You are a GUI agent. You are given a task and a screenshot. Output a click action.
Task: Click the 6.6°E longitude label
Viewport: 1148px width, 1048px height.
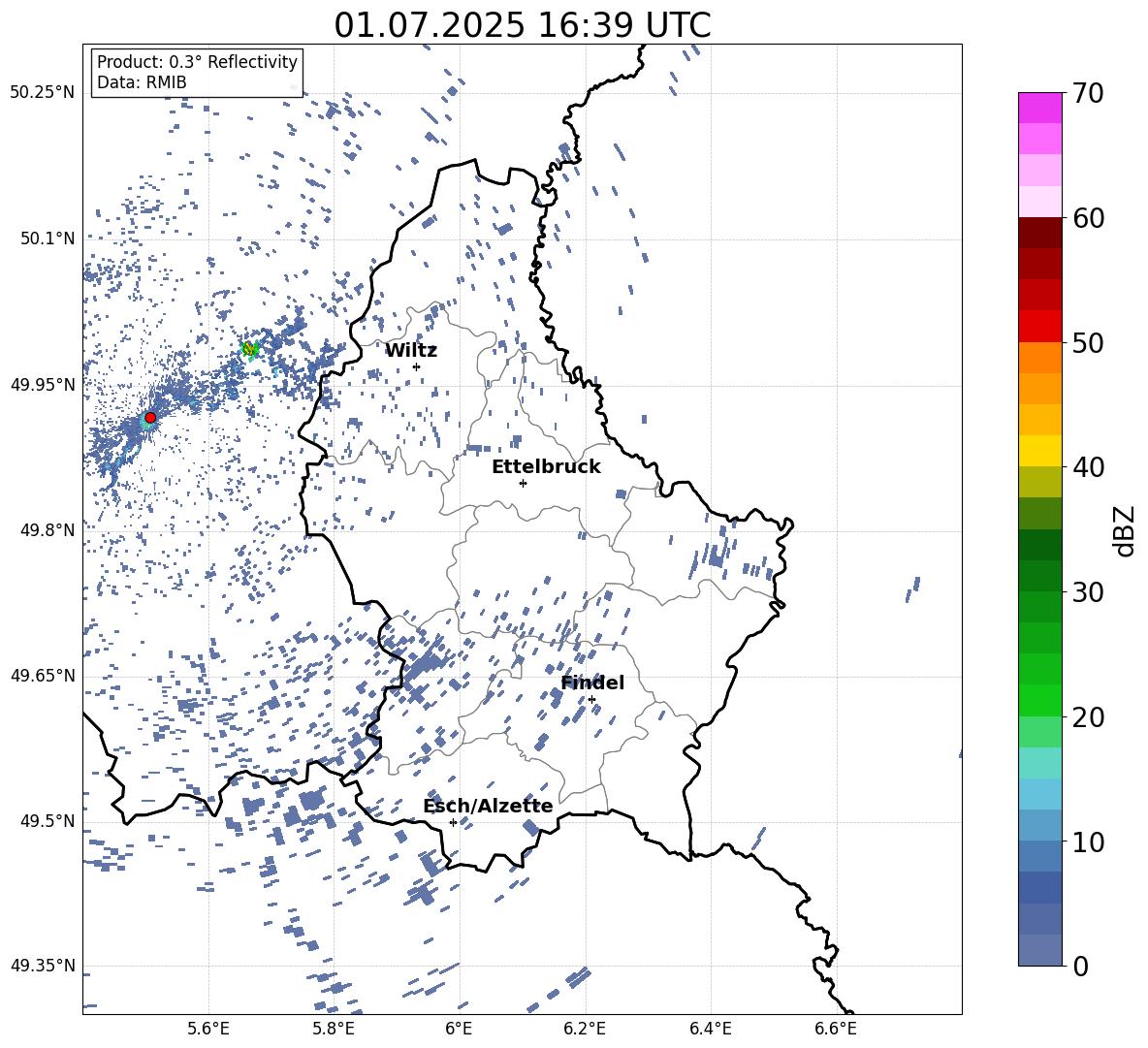point(836,1029)
